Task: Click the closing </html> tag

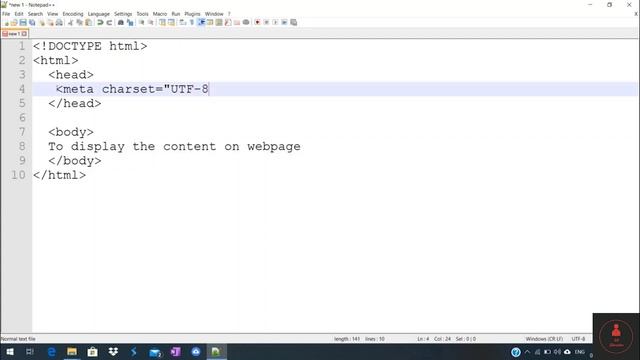Action: point(60,175)
